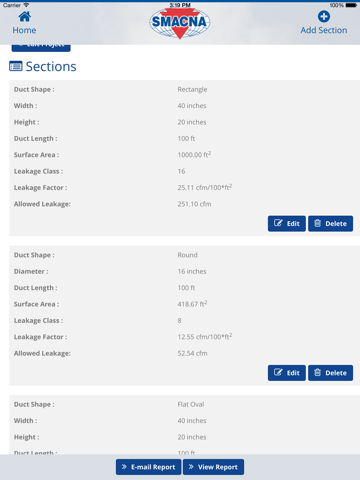This screenshot has height=480, width=360.
Task: Click the Add Section text label
Action: click(324, 30)
